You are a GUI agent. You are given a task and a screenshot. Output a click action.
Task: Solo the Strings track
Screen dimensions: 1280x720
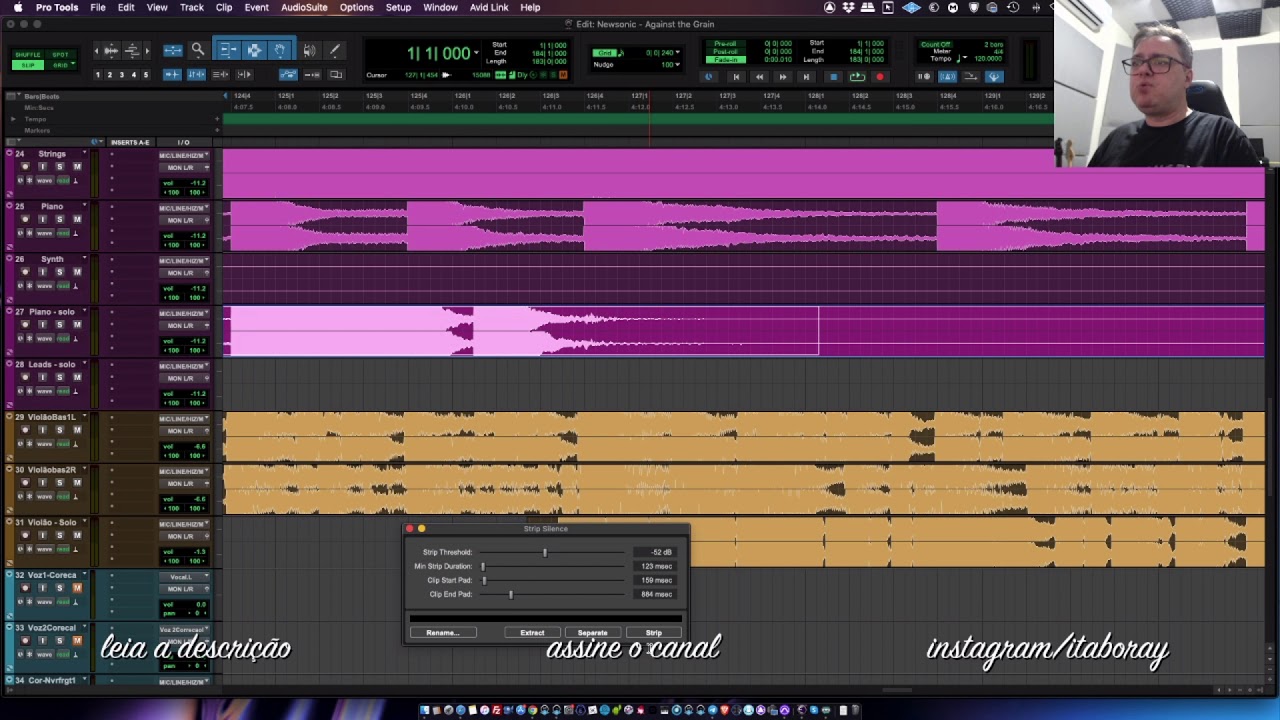coord(59,167)
